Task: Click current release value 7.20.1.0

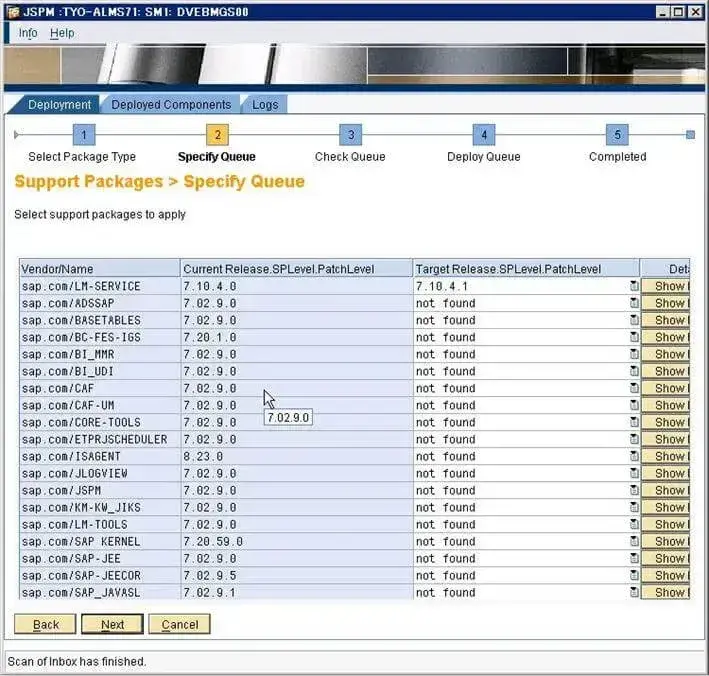Action: point(210,337)
